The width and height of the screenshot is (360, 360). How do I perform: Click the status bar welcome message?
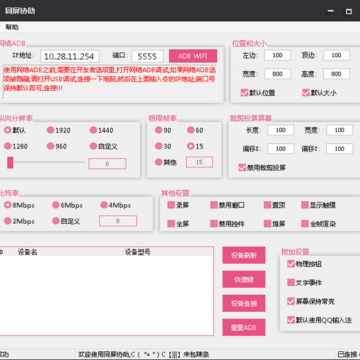pyautogui.click(x=144, y=354)
